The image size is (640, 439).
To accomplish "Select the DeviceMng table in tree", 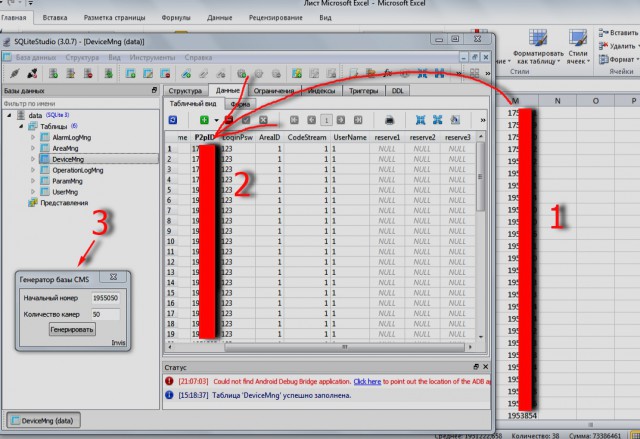I will 68,159.
